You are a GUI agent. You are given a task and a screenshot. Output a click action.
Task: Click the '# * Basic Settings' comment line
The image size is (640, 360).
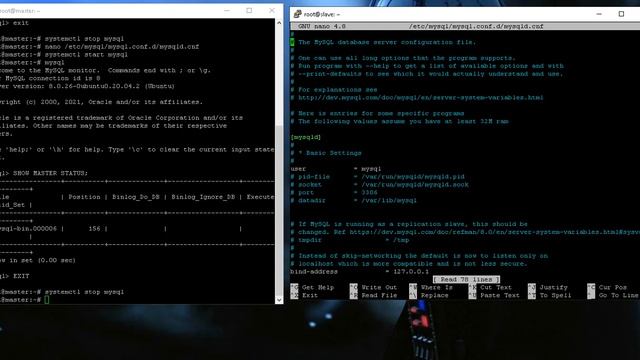(x=326, y=153)
